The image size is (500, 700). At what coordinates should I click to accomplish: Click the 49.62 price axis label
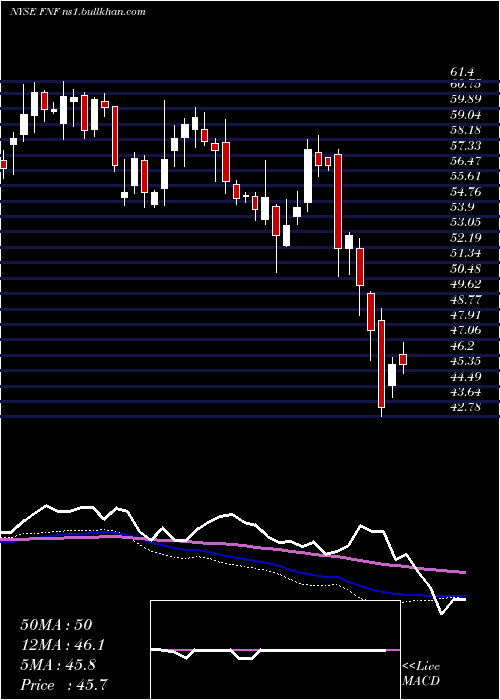[x=466, y=284]
